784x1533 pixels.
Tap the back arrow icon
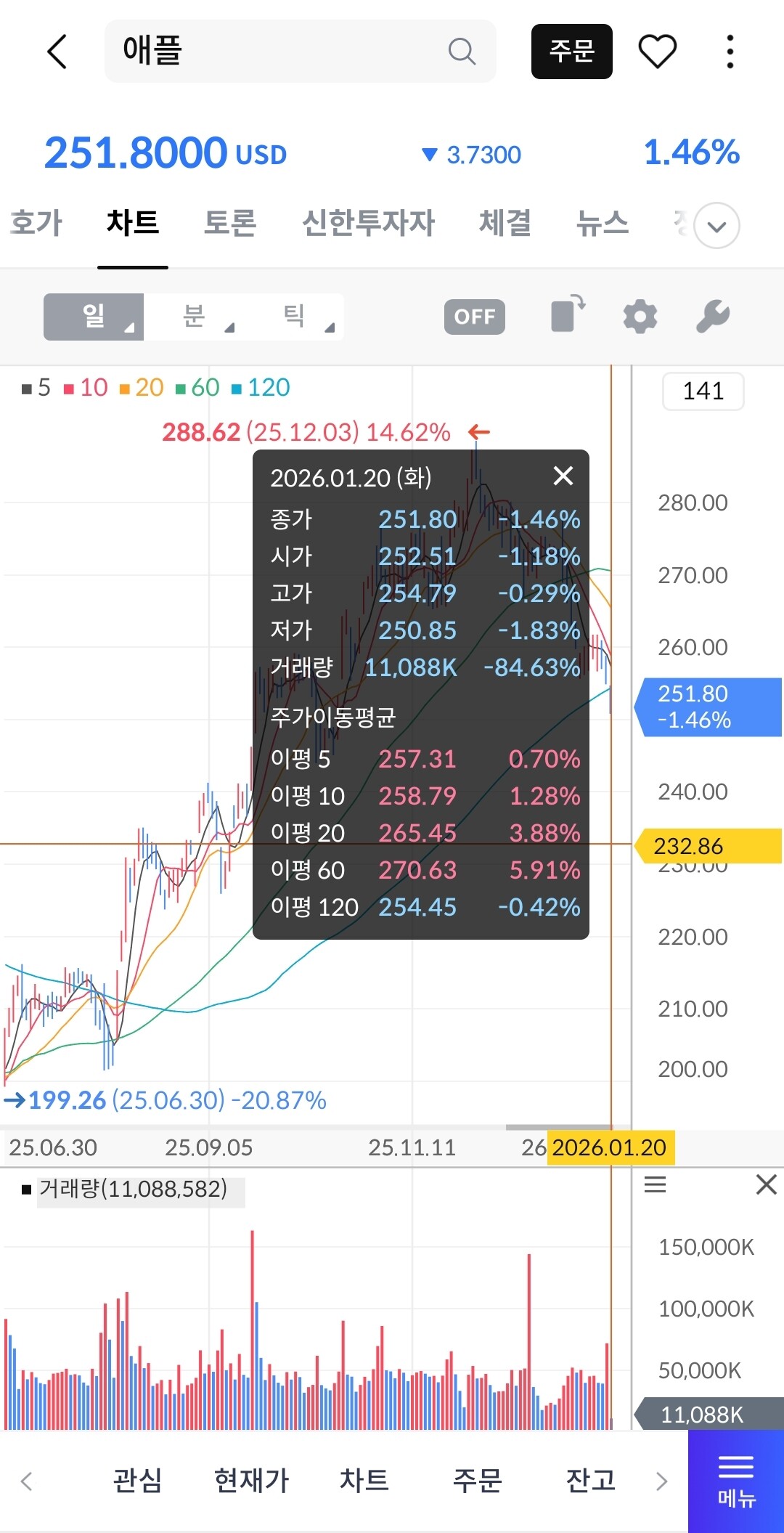[x=57, y=52]
